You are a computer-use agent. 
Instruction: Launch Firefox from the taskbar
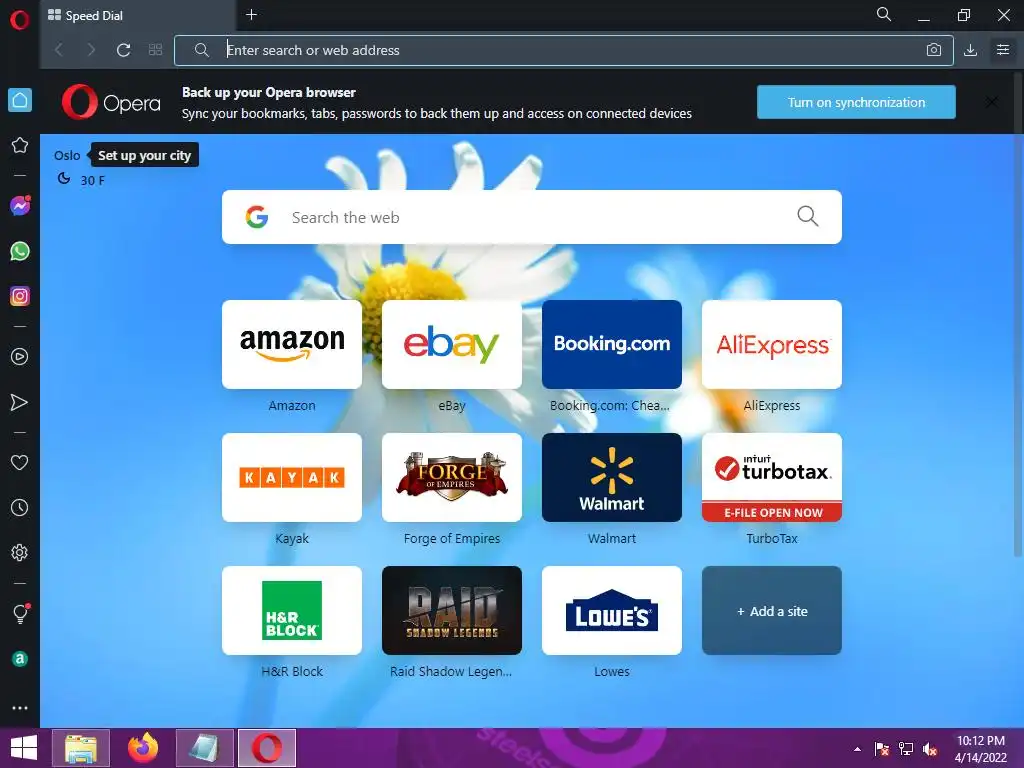tap(143, 748)
